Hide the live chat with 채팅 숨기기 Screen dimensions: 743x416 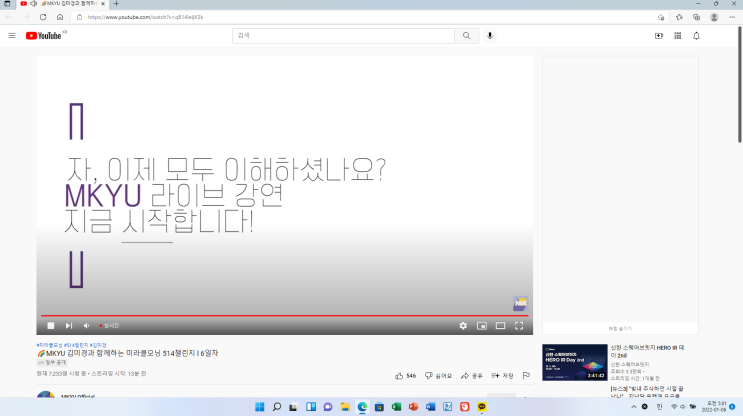[620, 328]
